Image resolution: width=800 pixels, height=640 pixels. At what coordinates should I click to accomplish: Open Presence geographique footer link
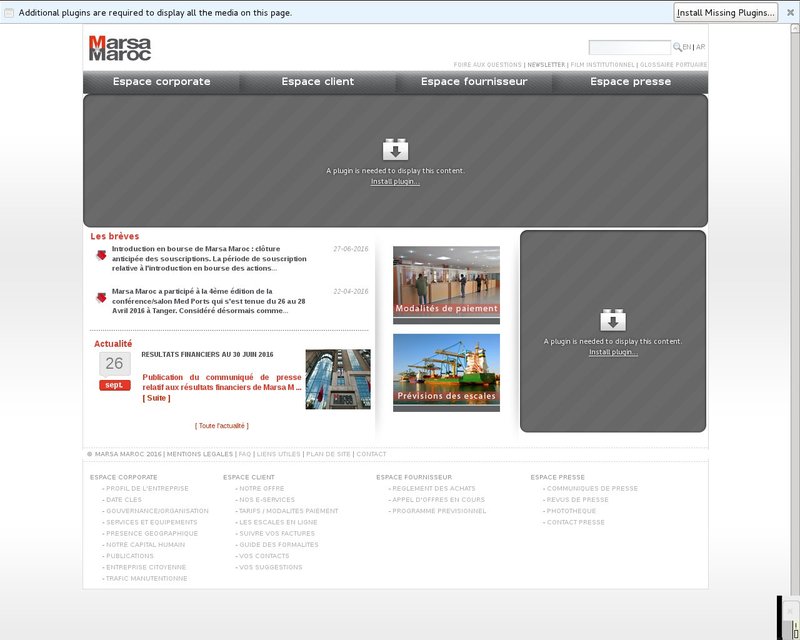[152, 533]
